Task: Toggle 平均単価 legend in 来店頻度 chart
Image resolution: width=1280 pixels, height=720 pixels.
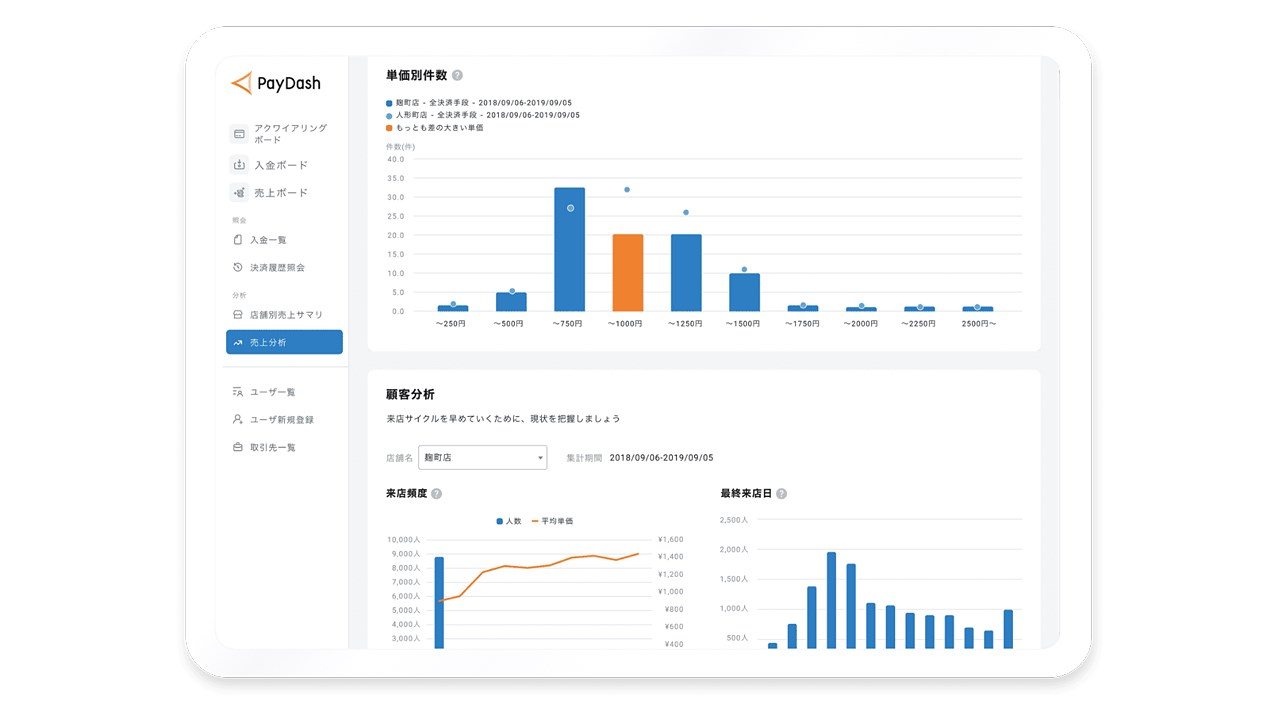Action: (552, 521)
